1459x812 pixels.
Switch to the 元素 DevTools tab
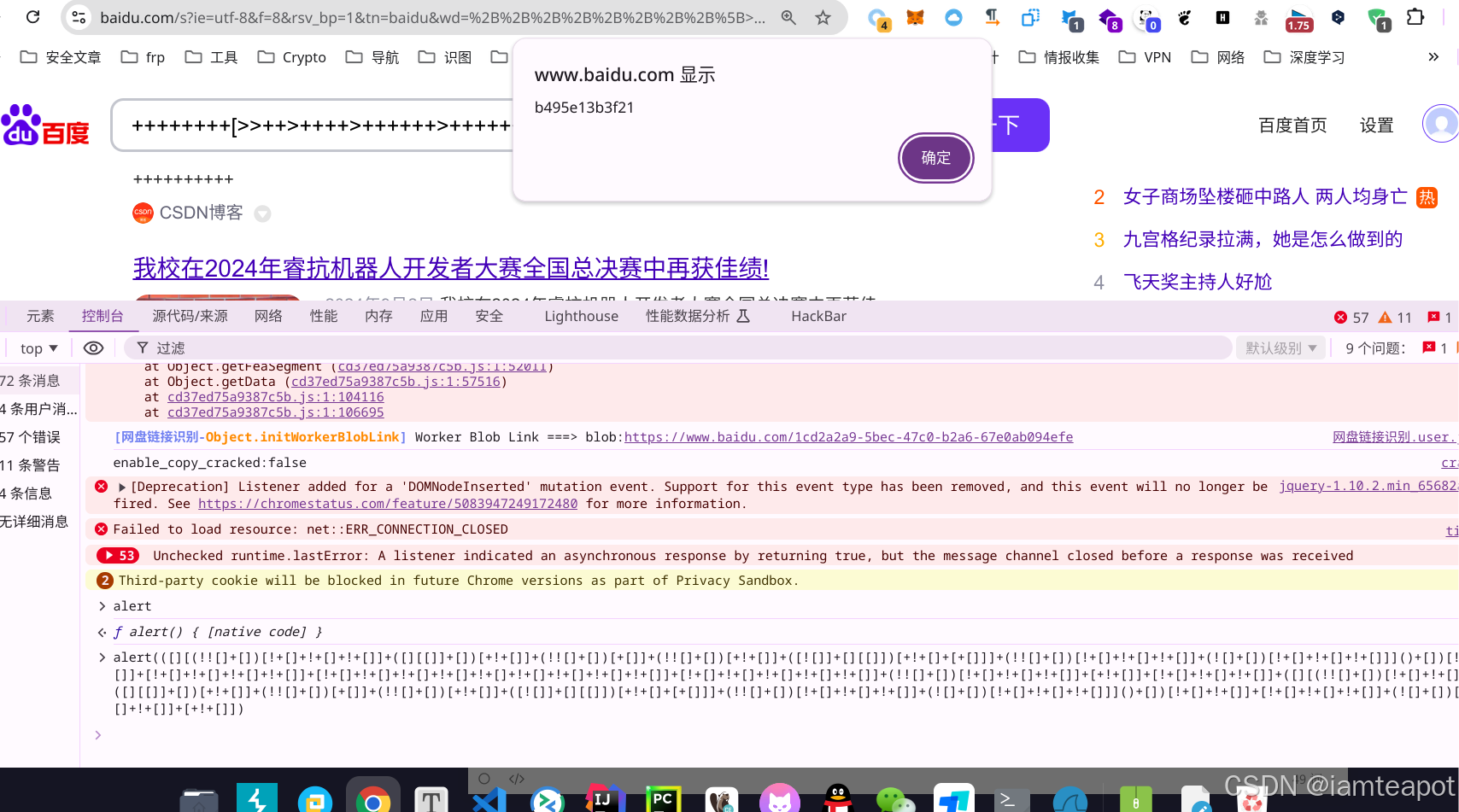point(40,316)
